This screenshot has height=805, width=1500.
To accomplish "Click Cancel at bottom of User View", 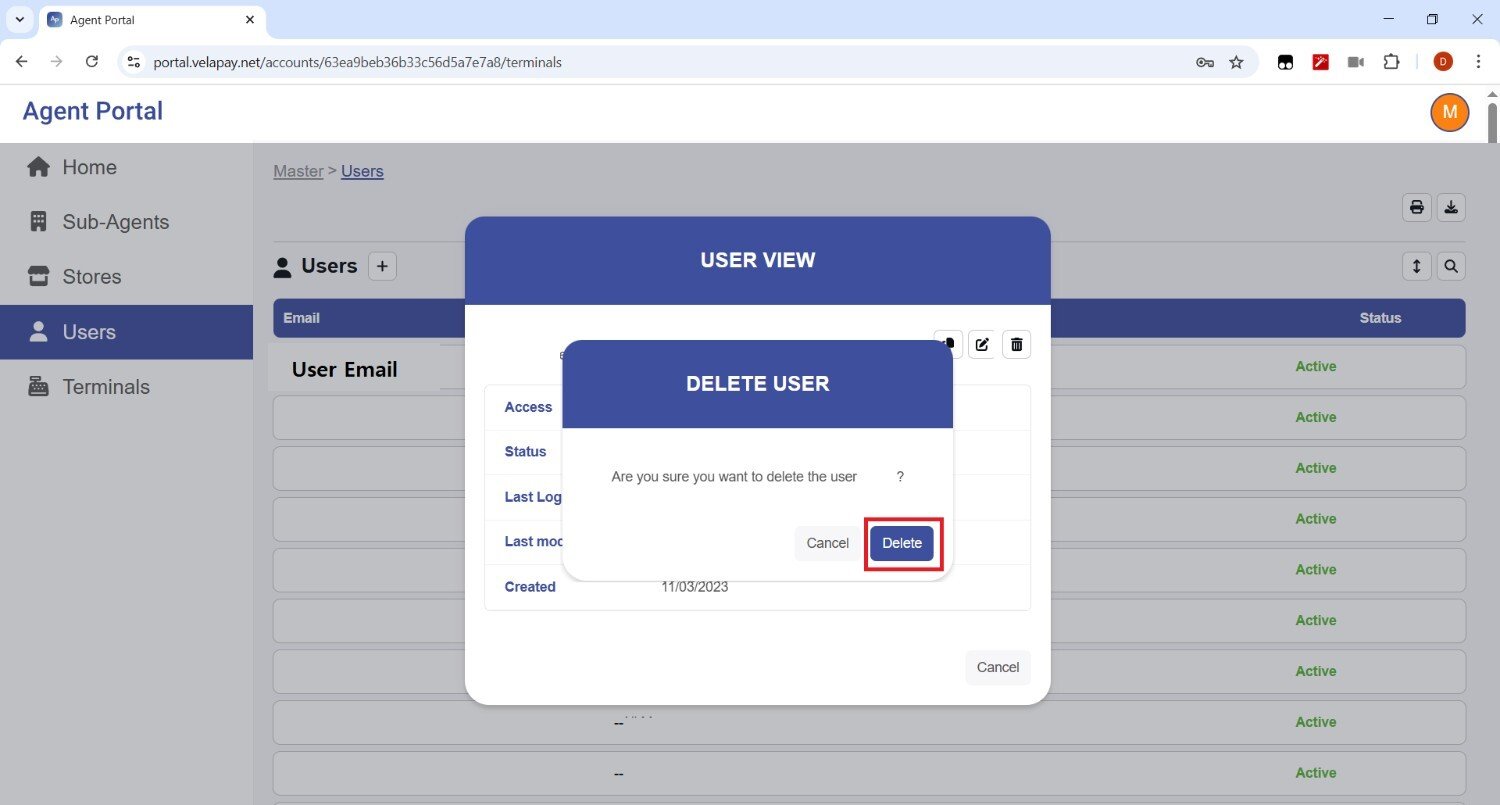I will point(997,667).
